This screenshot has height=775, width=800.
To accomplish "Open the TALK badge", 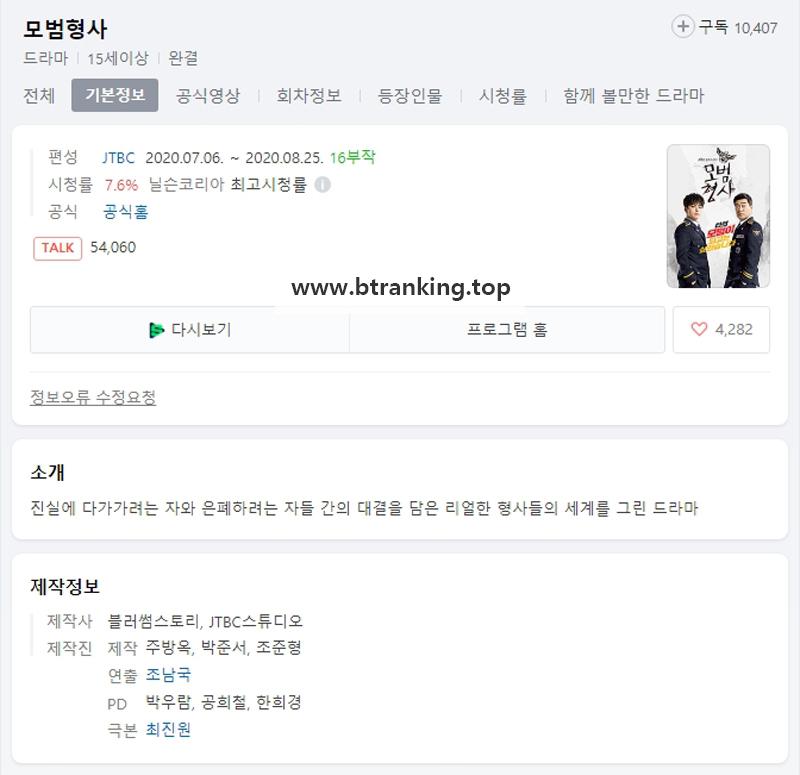I will 58,248.
